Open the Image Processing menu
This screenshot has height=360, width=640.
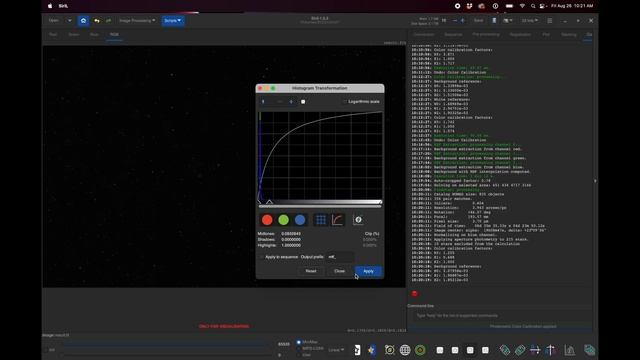pos(137,20)
